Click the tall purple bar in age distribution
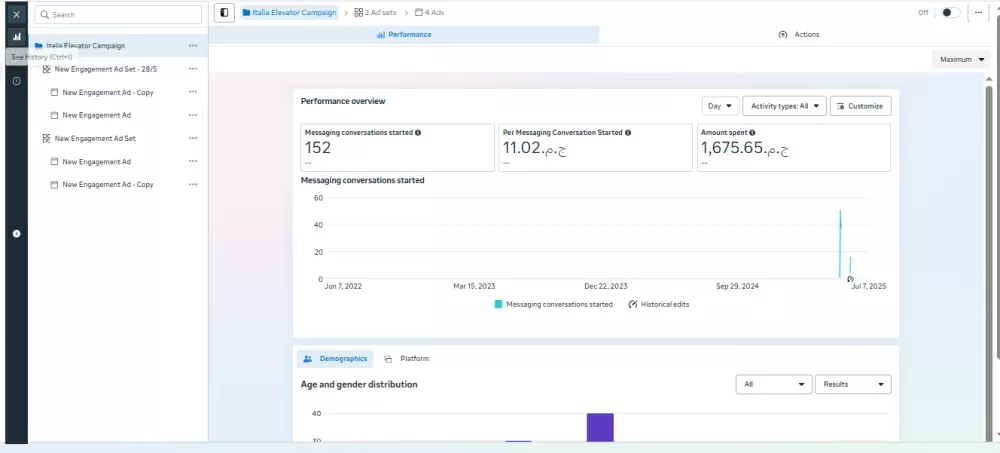 600,427
